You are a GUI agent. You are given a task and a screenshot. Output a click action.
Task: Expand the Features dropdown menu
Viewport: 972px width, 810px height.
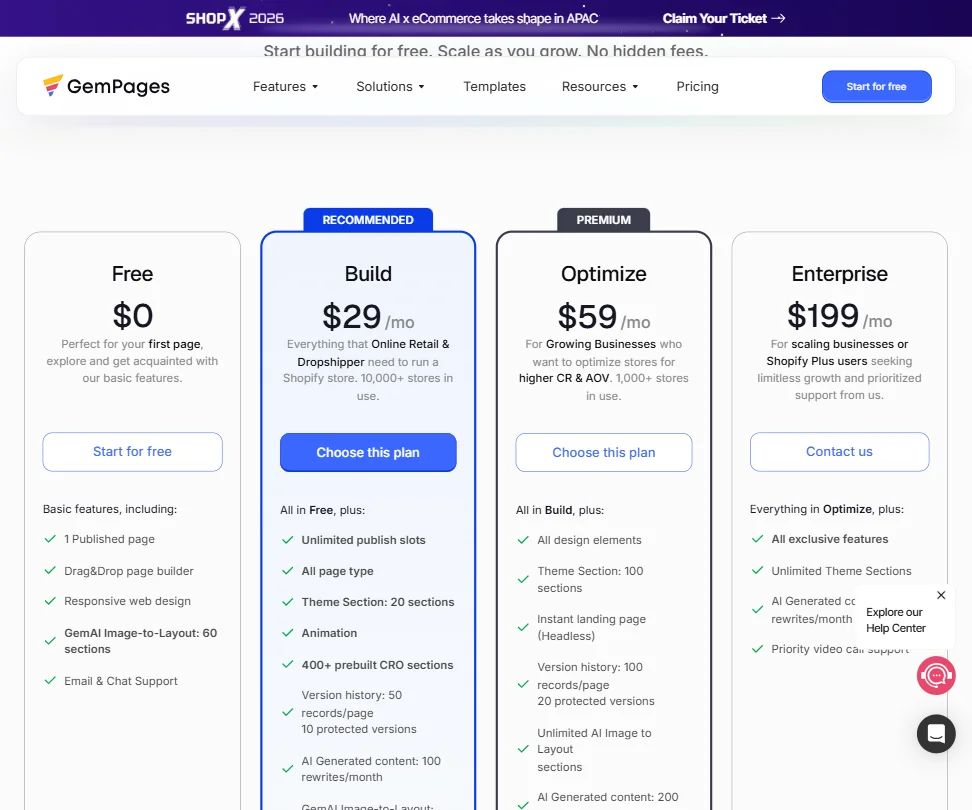pyautogui.click(x=285, y=87)
